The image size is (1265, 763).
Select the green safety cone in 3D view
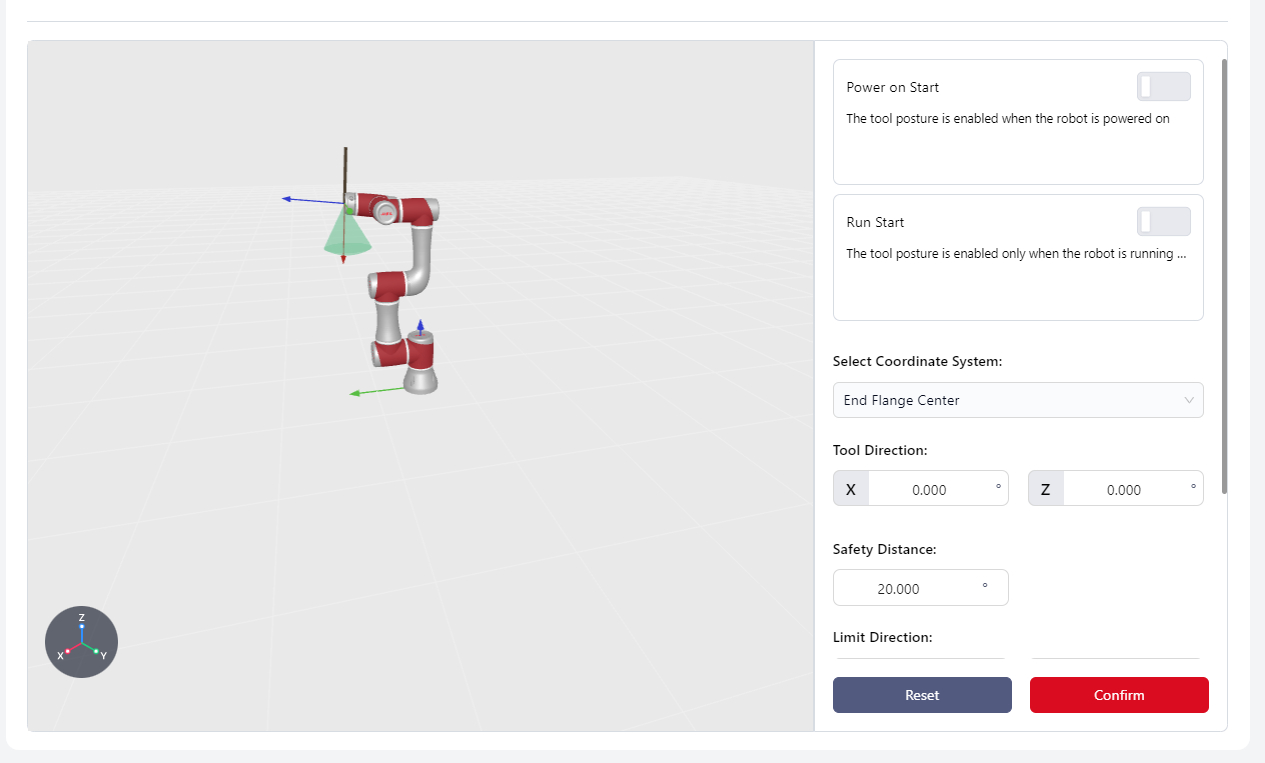[x=347, y=237]
